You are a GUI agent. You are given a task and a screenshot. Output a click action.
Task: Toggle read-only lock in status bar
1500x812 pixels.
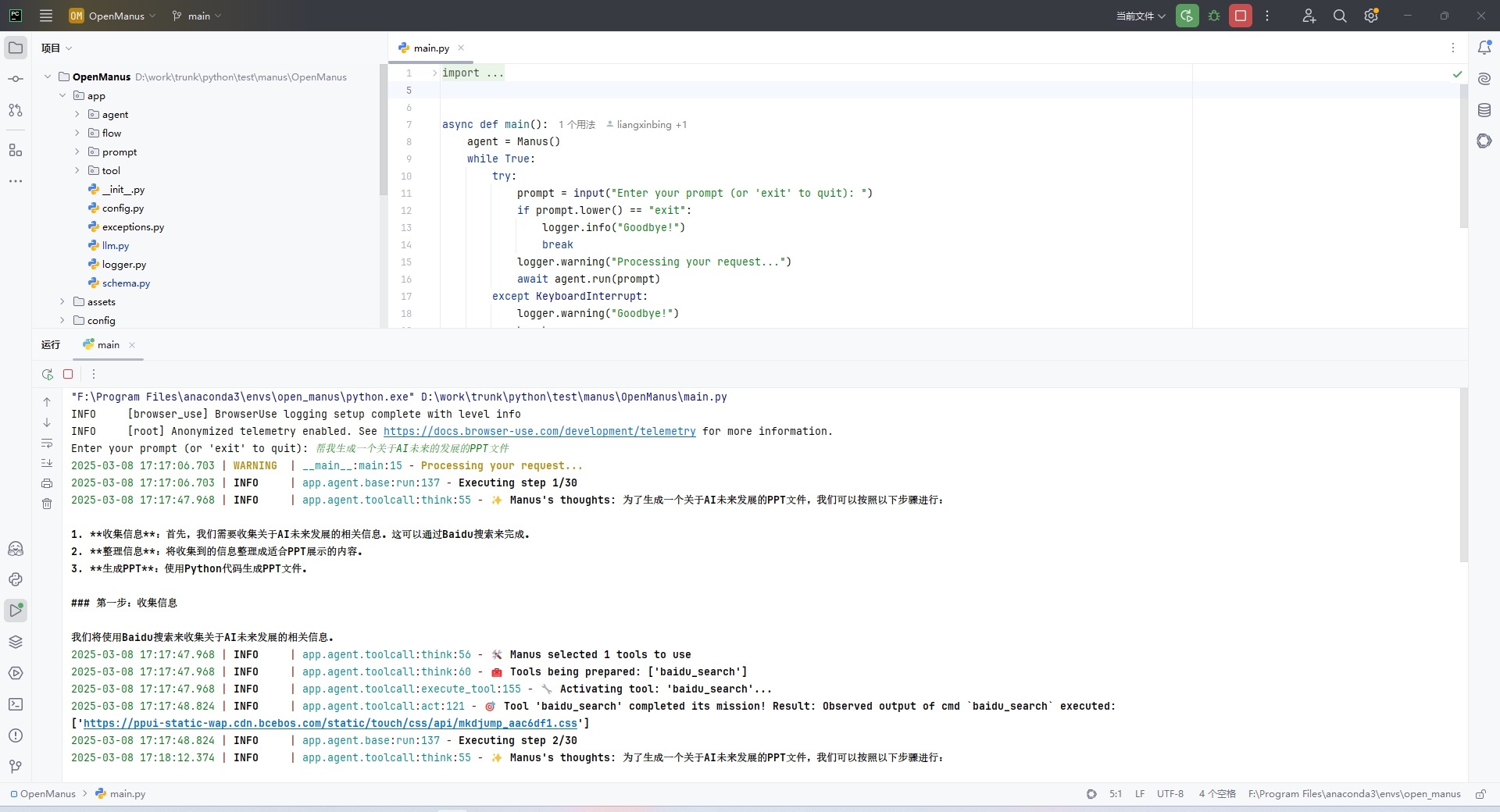(x=1480, y=794)
